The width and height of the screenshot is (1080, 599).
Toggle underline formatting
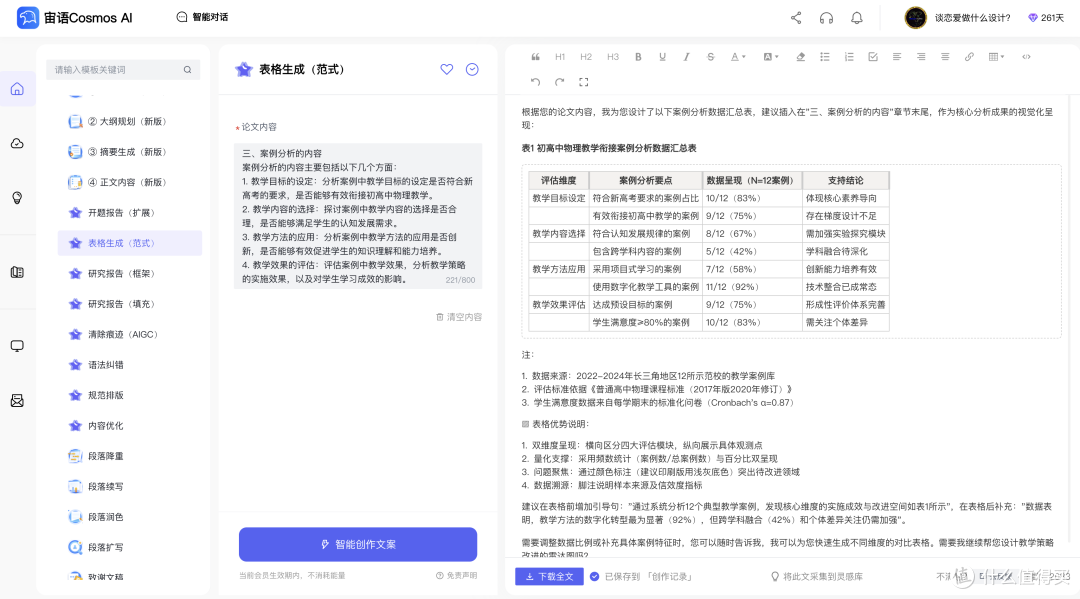click(663, 57)
